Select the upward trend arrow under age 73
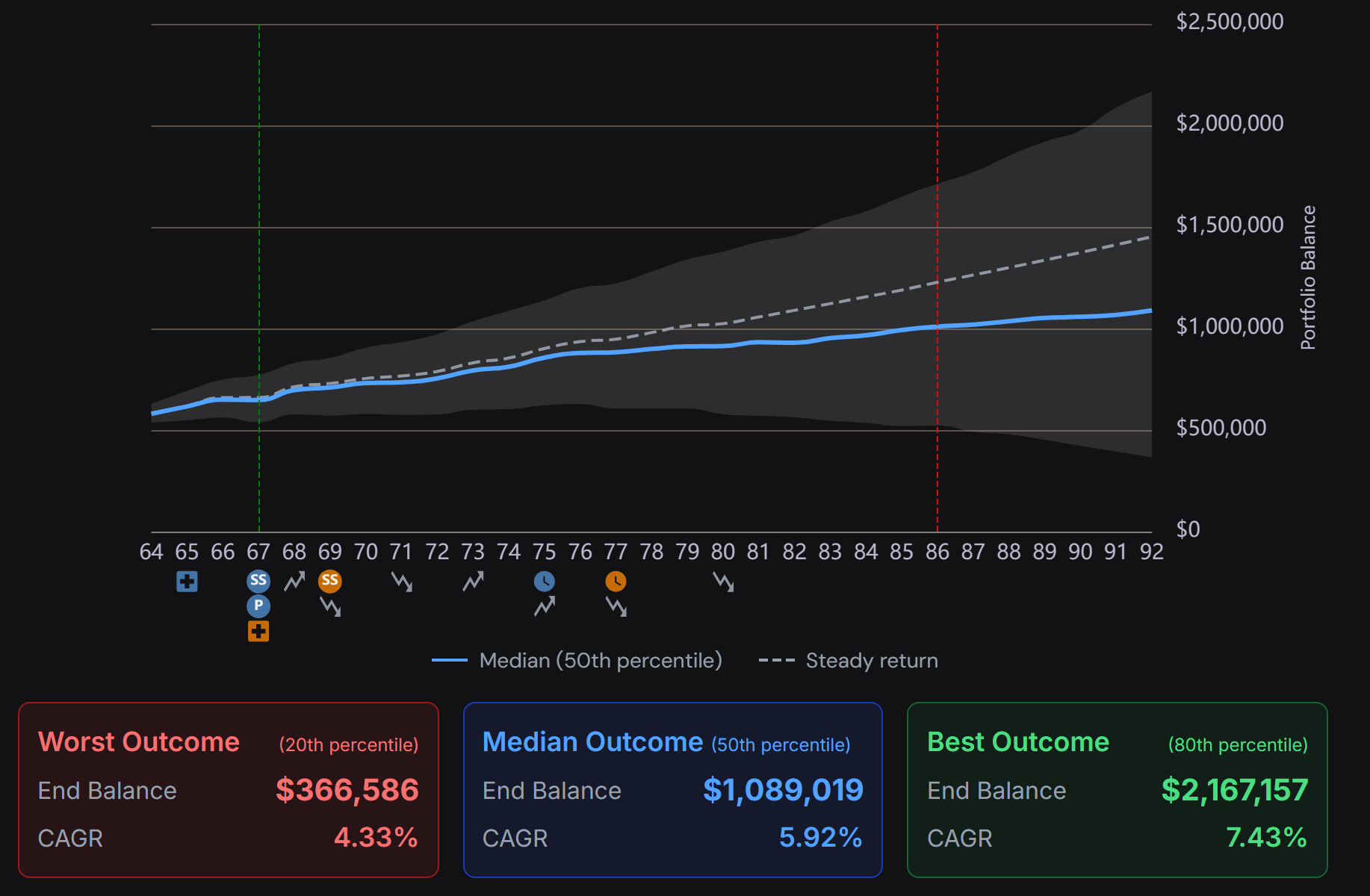Image resolution: width=1370 pixels, height=896 pixels. (x=473, y=581)
